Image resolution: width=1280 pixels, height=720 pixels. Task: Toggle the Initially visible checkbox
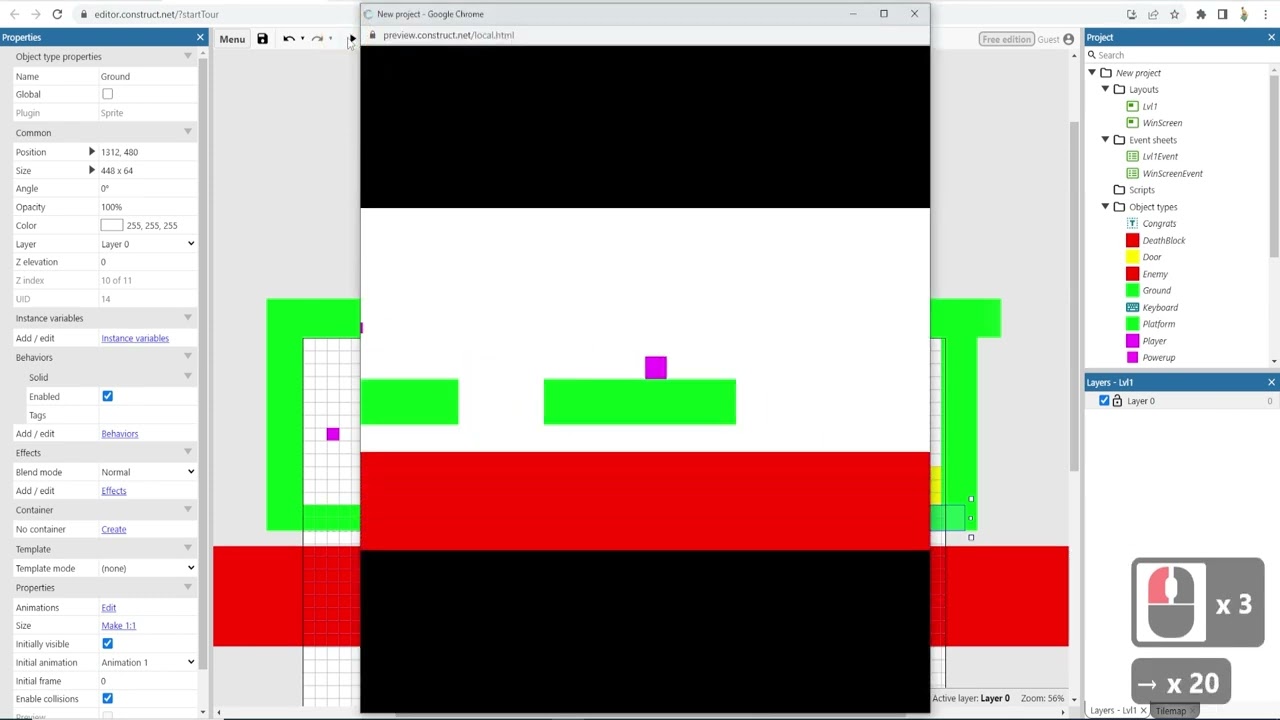pos(107,644)
